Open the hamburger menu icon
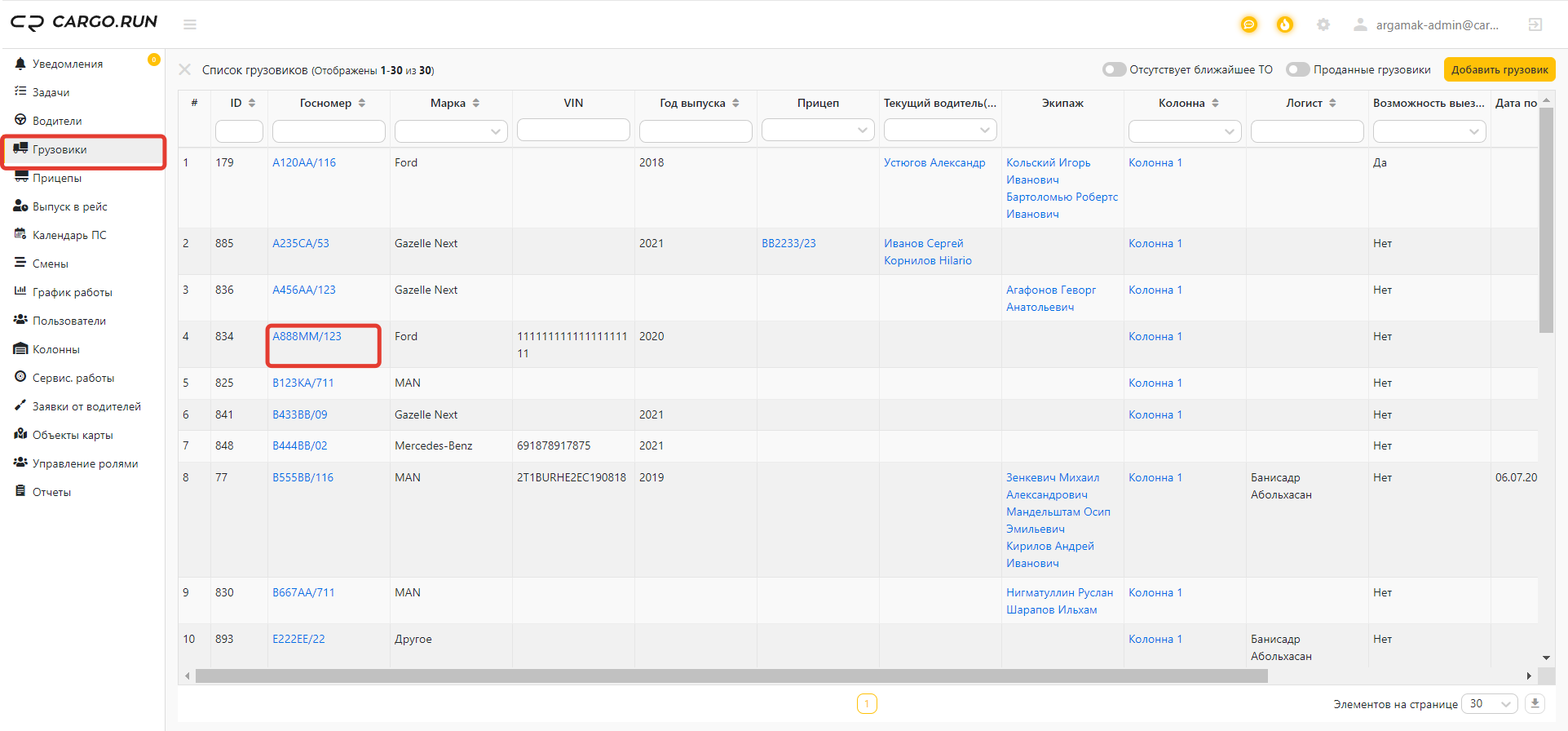This screenshot has height=731, width=1568. coord(190,24)
